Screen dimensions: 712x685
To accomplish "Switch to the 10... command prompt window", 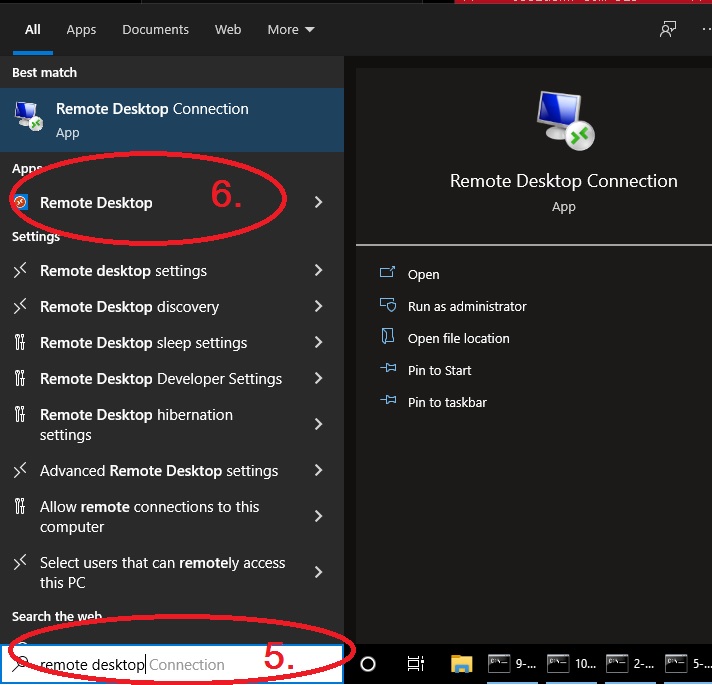I will coord(571,664).
